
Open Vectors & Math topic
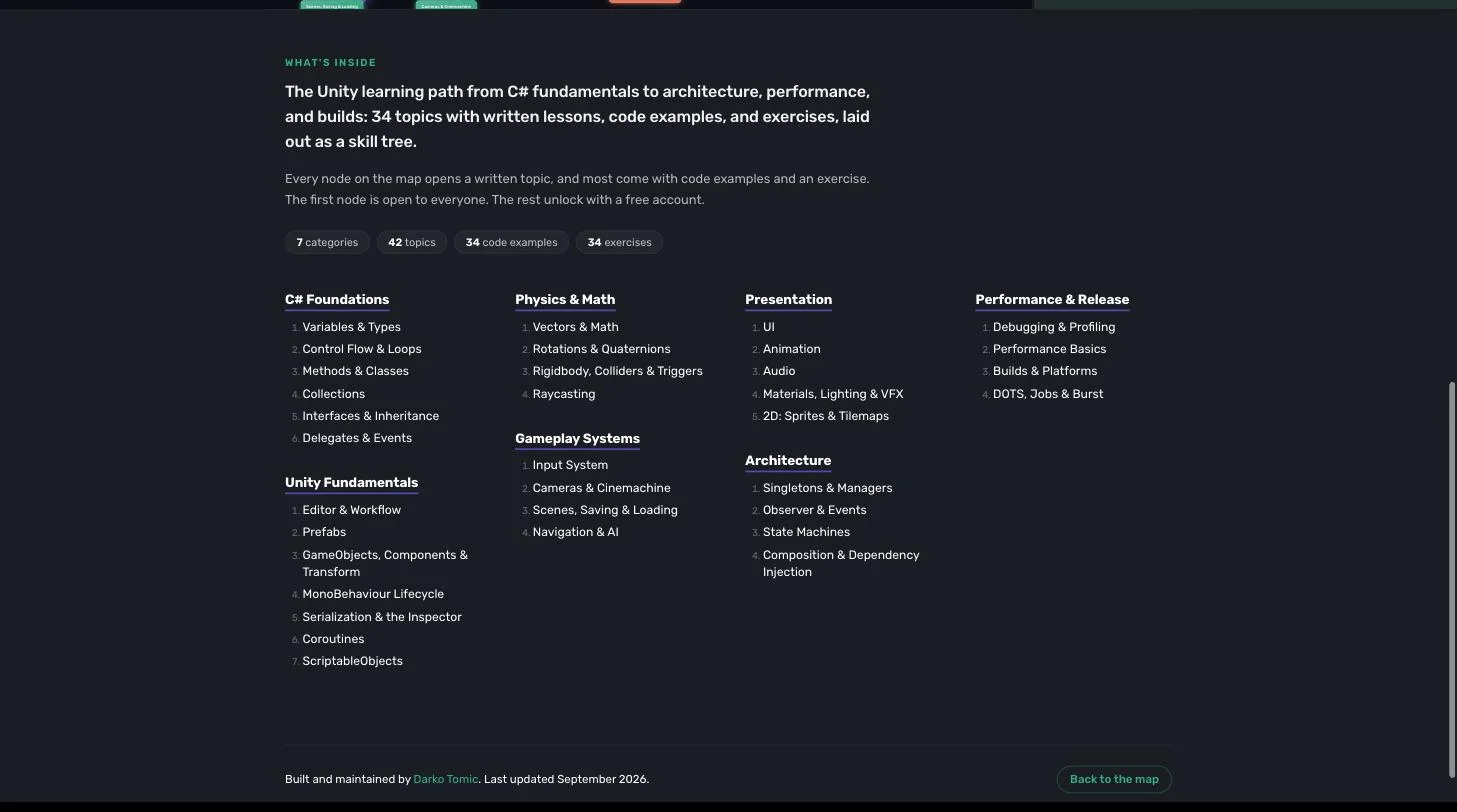point(575,327)
